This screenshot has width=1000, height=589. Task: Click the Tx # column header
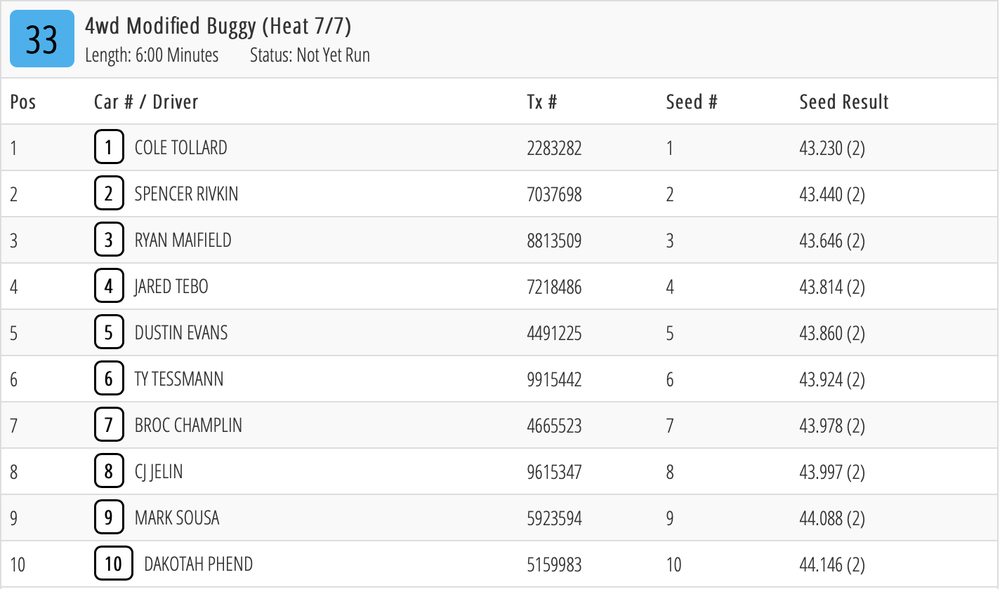541,102
